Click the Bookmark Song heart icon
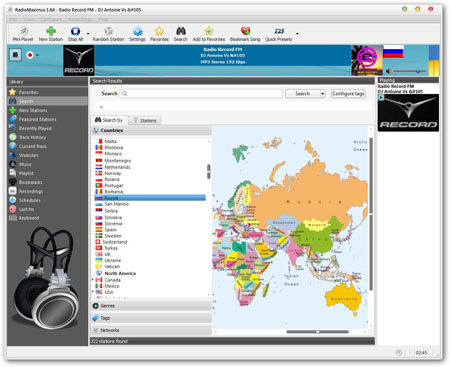Viewport: 450px width, 367px height. pyautogui.click(x=245, y=31)
